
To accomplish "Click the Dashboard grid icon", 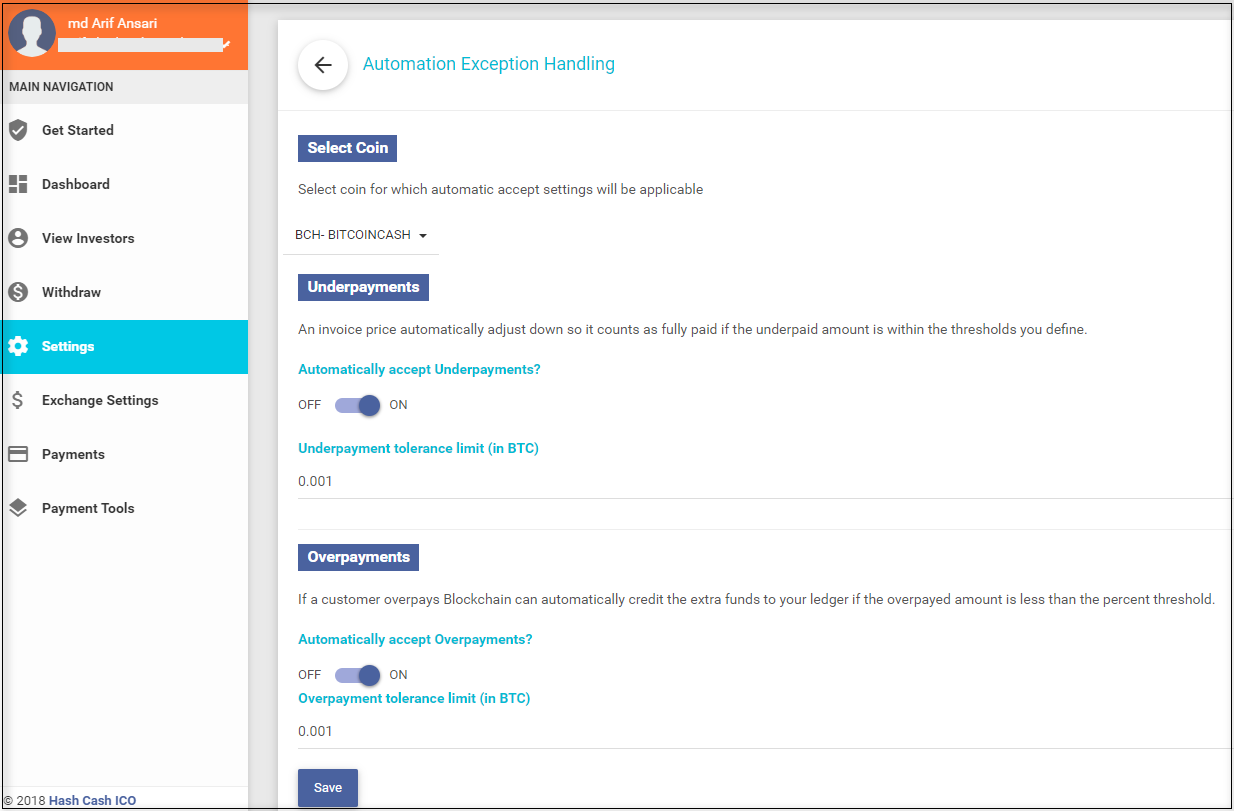I will point(18,184).
